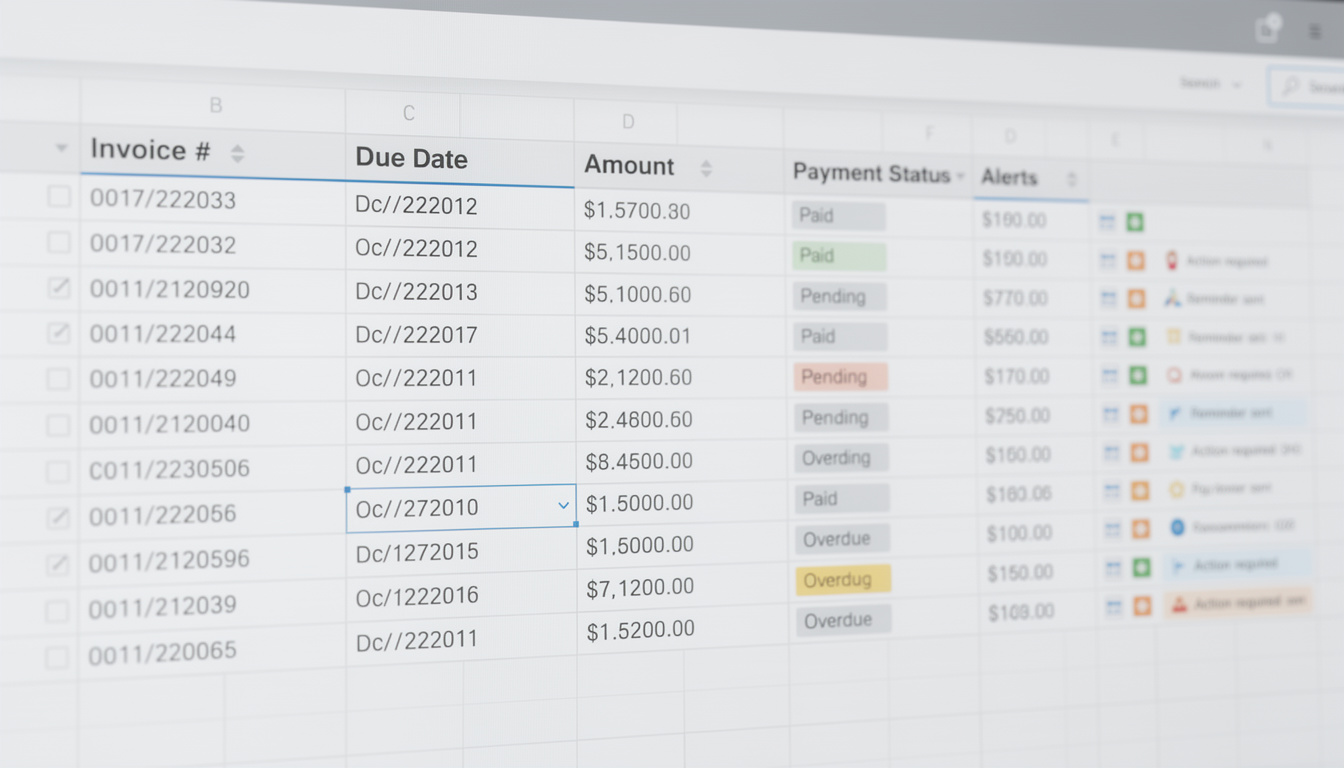Check the checkbox for invoice 0017/222033
The height and width of the screenshot is (768, 1344).
(57, 197)
